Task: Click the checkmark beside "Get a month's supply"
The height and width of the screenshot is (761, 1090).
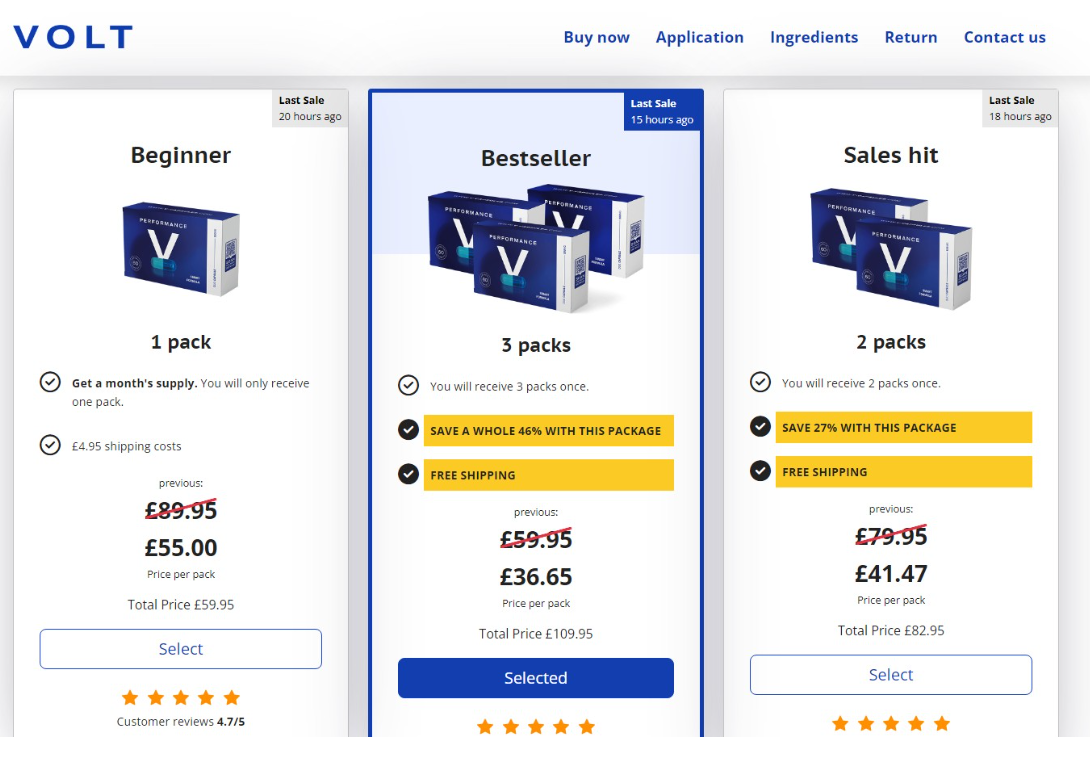Action: pyautogui.click(x=50, y=382)
